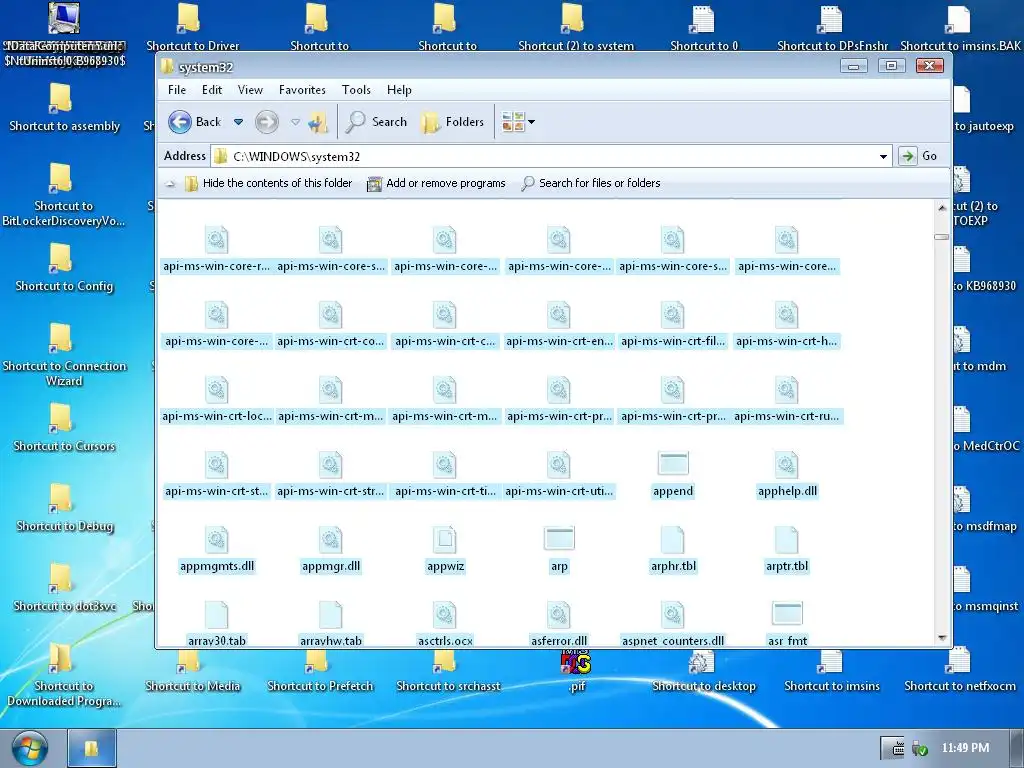Open the Views dropdown in toolbar
This screenshot has height=768, width=1024.
(518, 121)
